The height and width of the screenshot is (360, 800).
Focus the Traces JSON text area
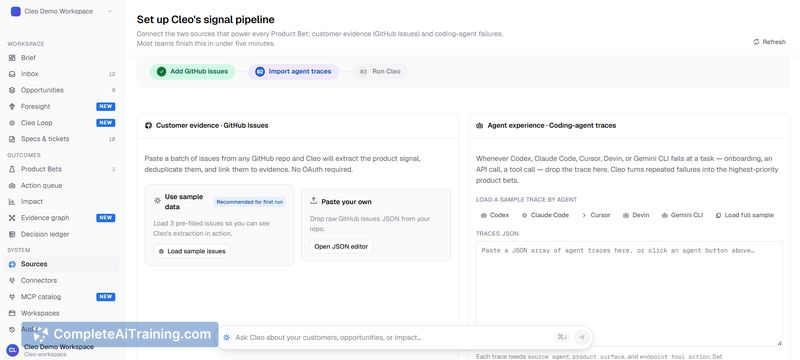coord(629,294)
